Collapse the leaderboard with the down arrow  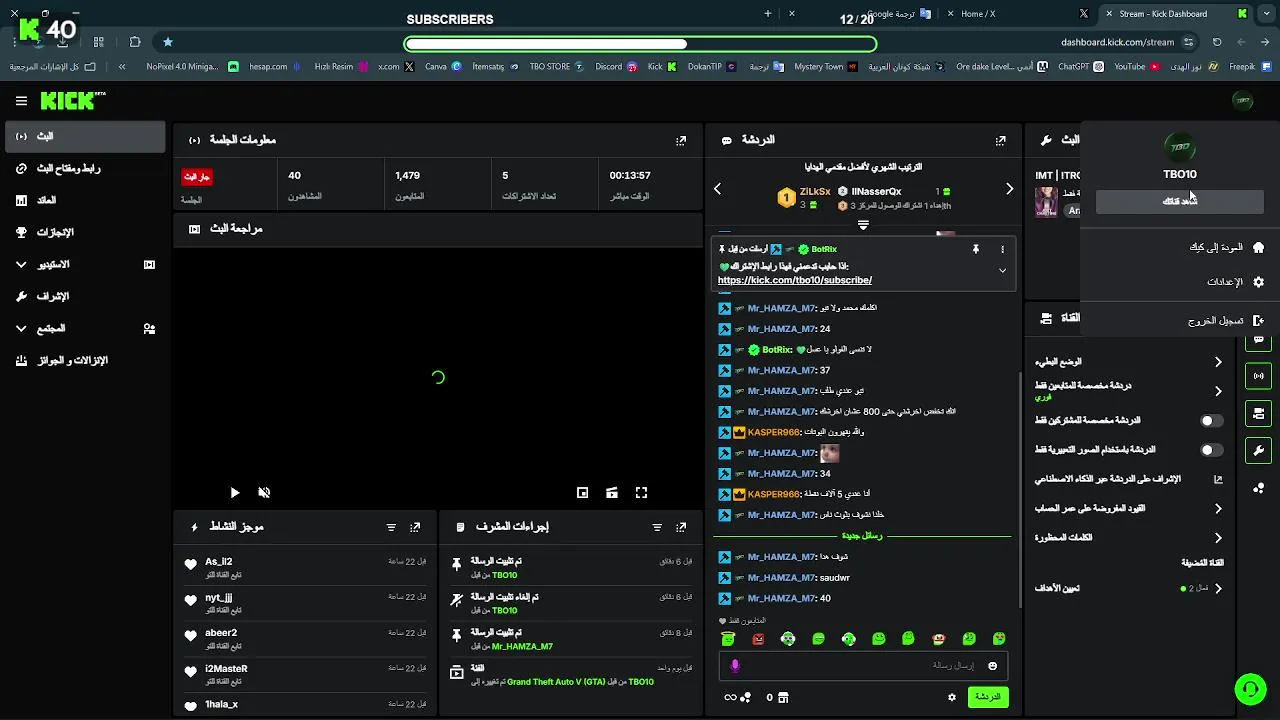[863, 226]
